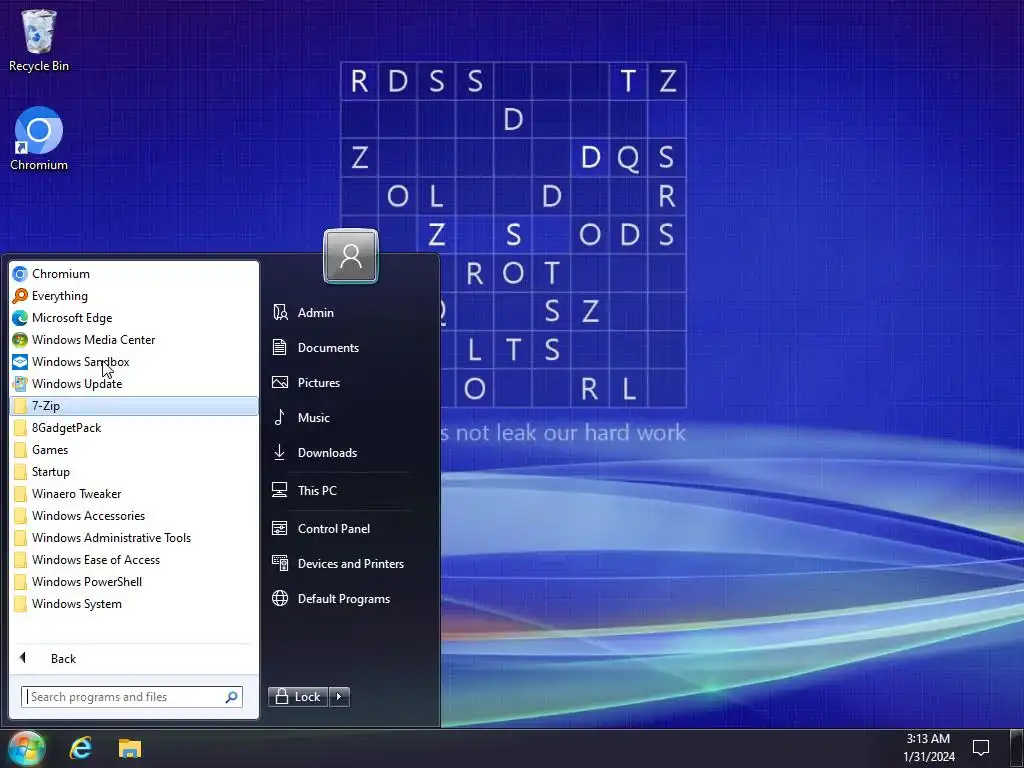Open shutdown options arrow beside Lock
The image size is (1024, 768).
(x=339, y=697)
